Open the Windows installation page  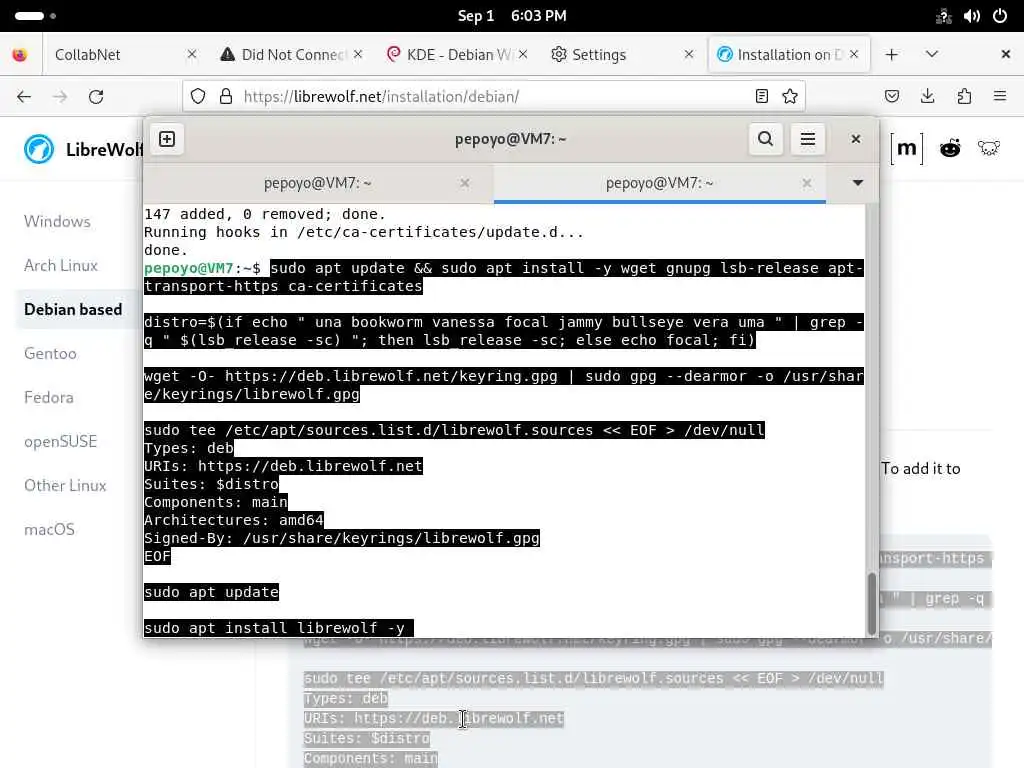[x=57, y=221]
